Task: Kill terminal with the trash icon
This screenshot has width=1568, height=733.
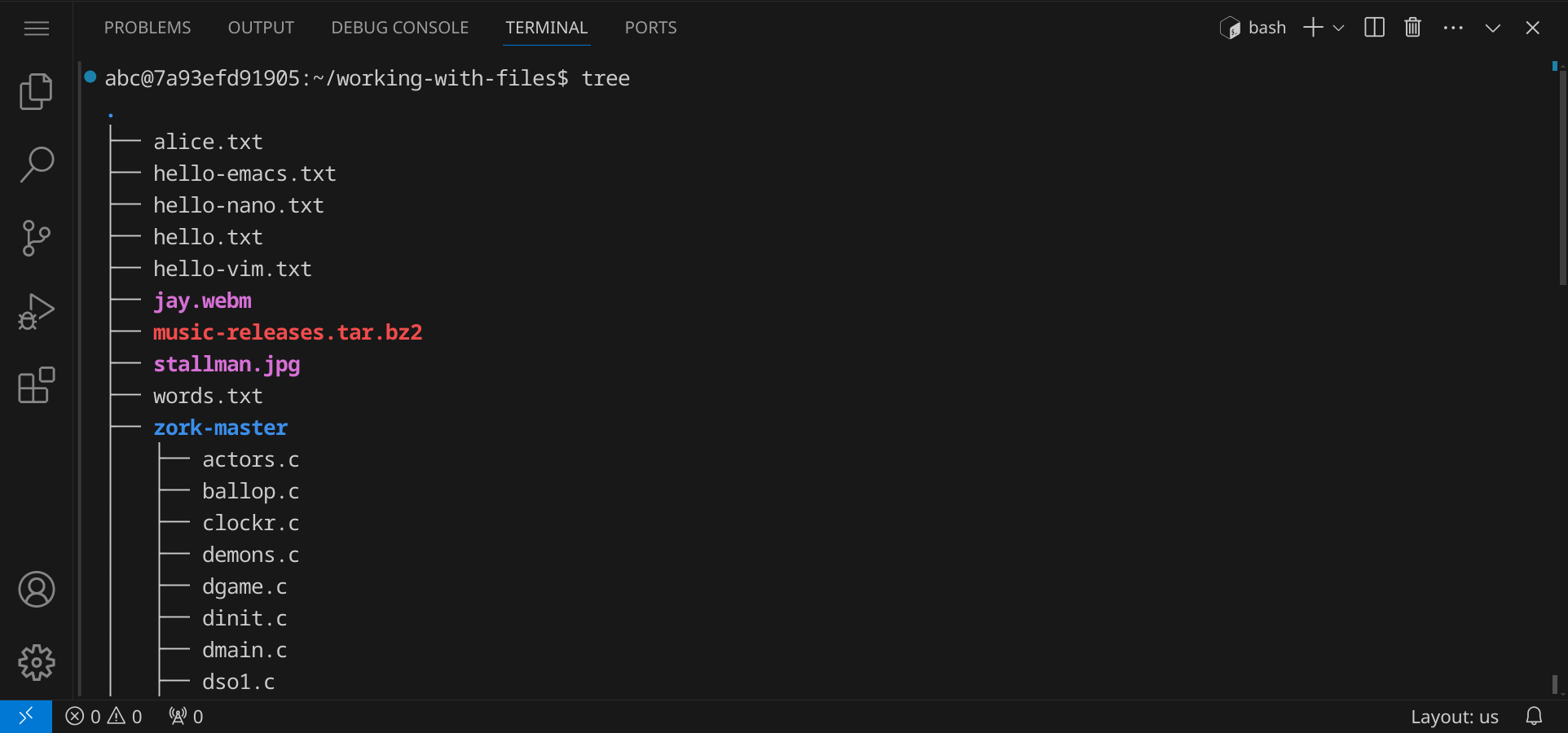Action: click(x=1412, y=28)
